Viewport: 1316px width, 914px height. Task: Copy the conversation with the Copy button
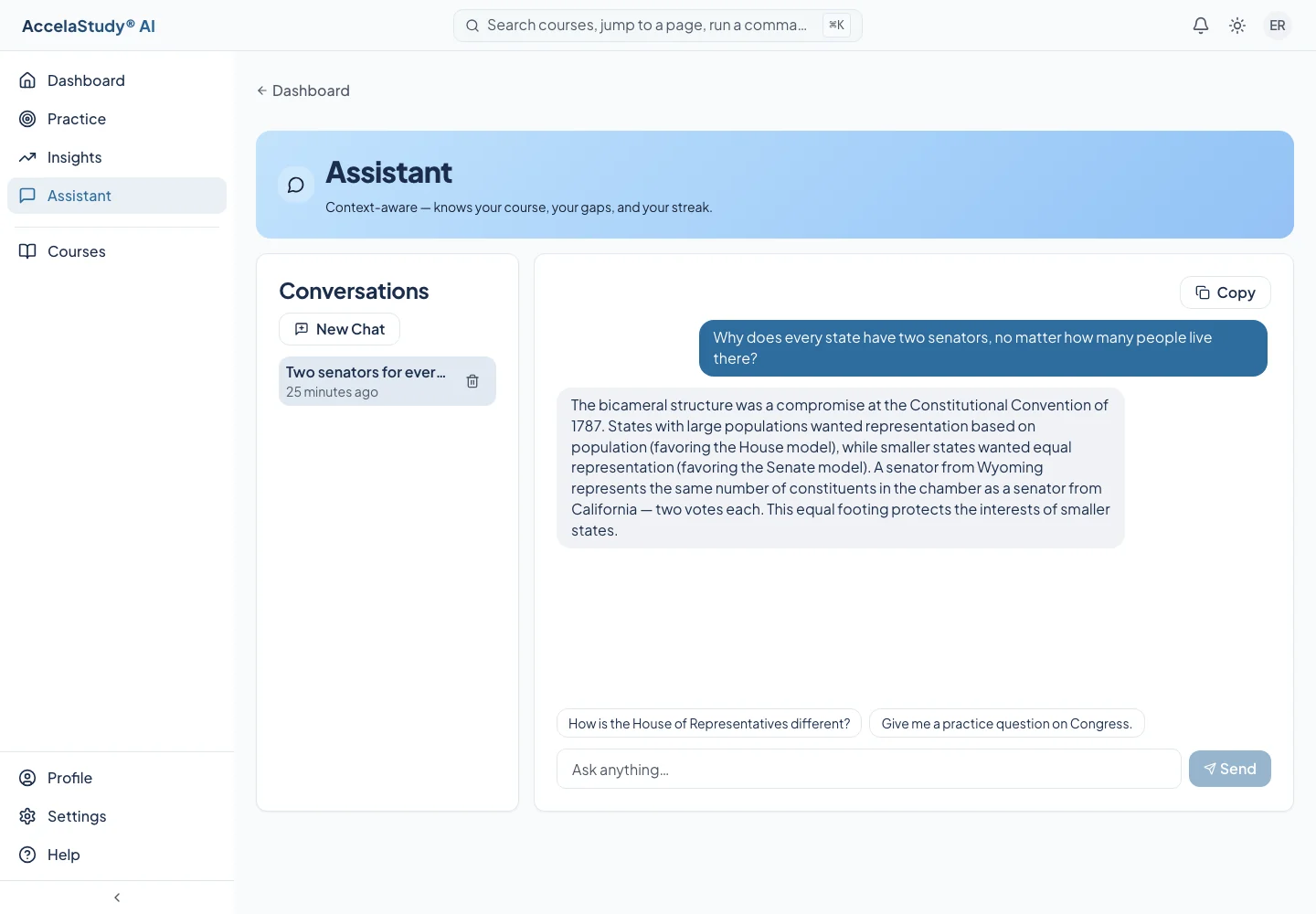(1226, 292)
